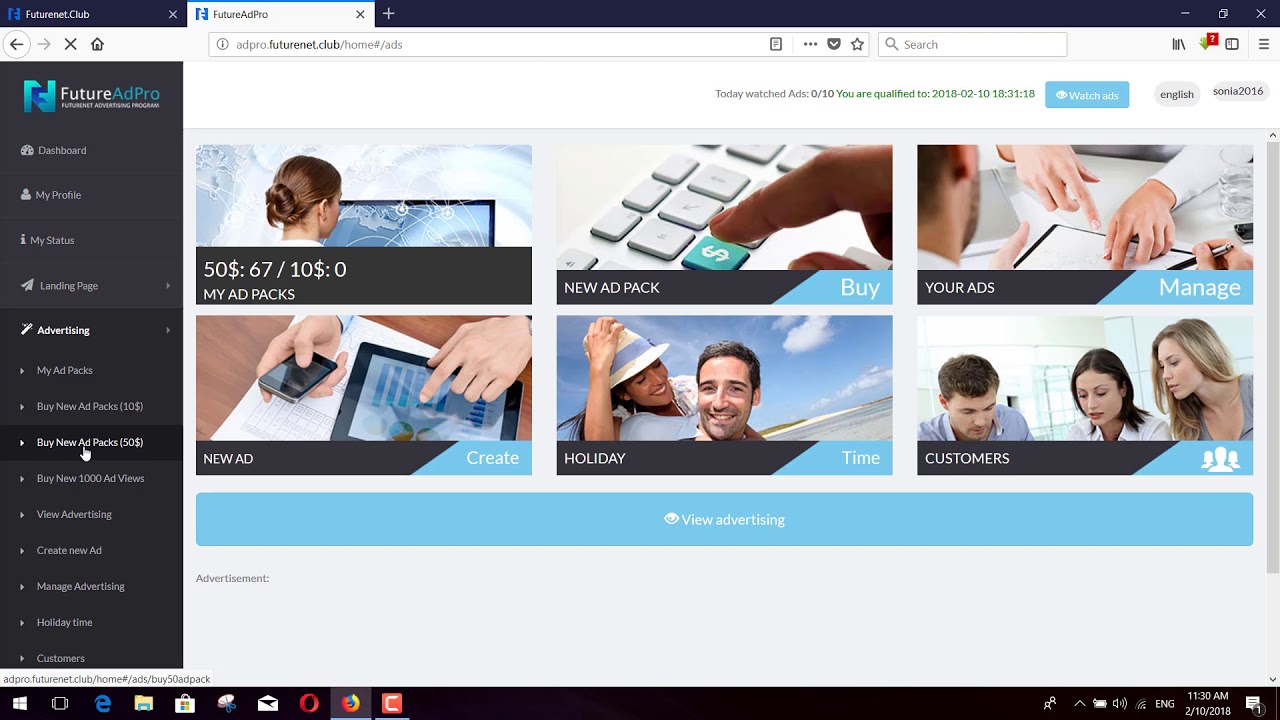Click the Advertising megaphone icon
The image size is (1280, 720).
[27, 330]
